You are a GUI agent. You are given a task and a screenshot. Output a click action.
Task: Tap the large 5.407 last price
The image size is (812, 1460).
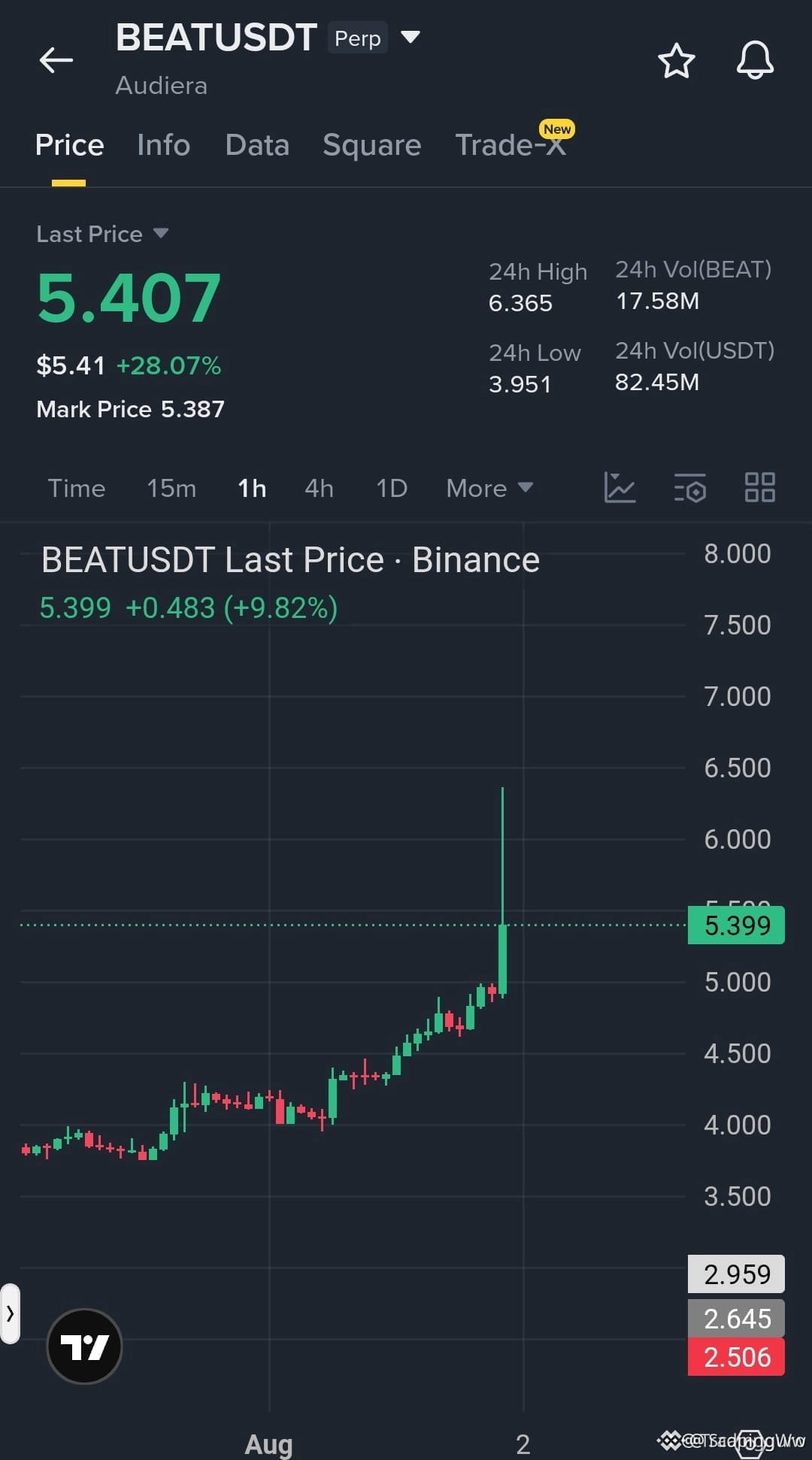pos(129,298)
